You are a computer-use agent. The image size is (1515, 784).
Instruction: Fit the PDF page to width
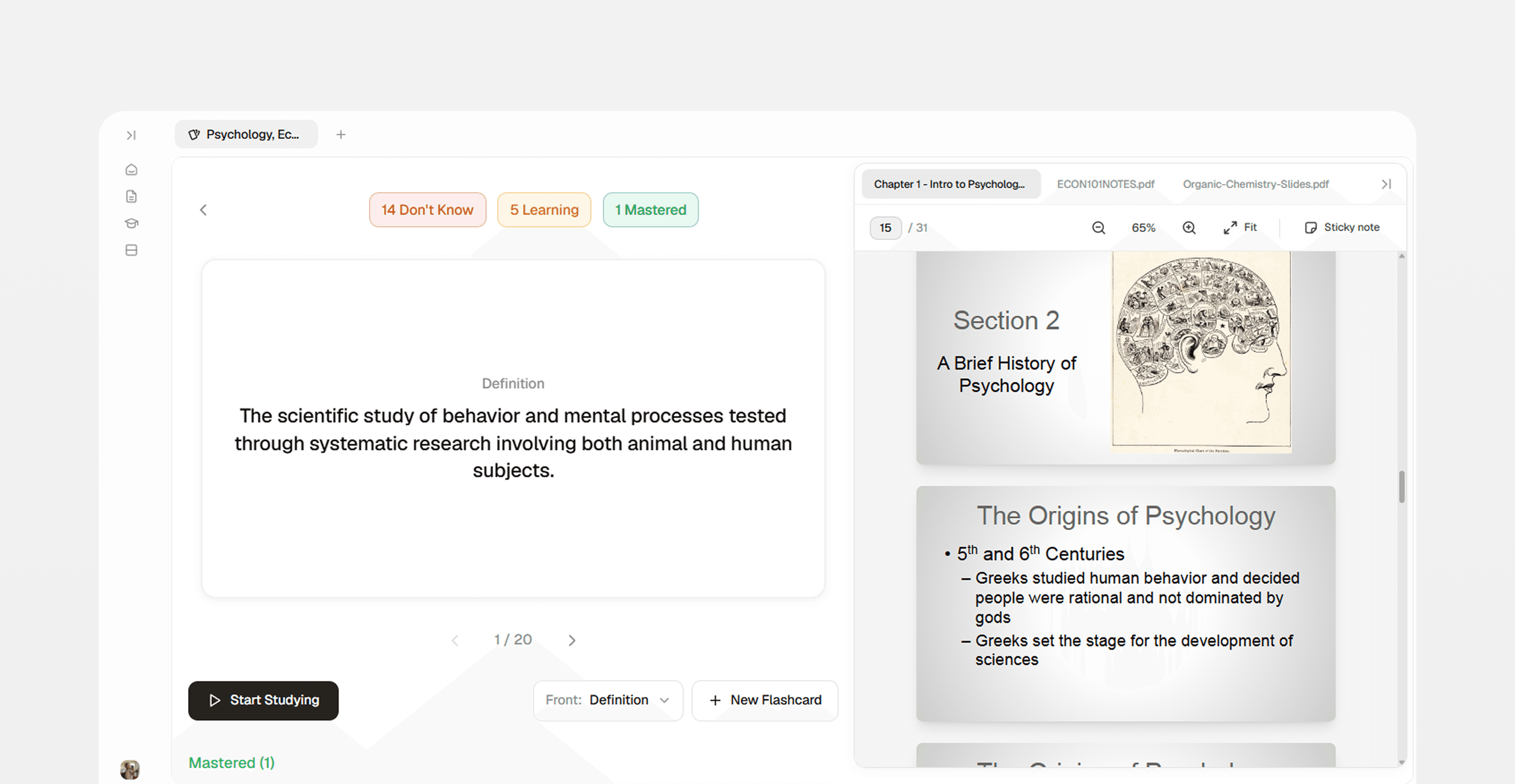(1240, 227)
